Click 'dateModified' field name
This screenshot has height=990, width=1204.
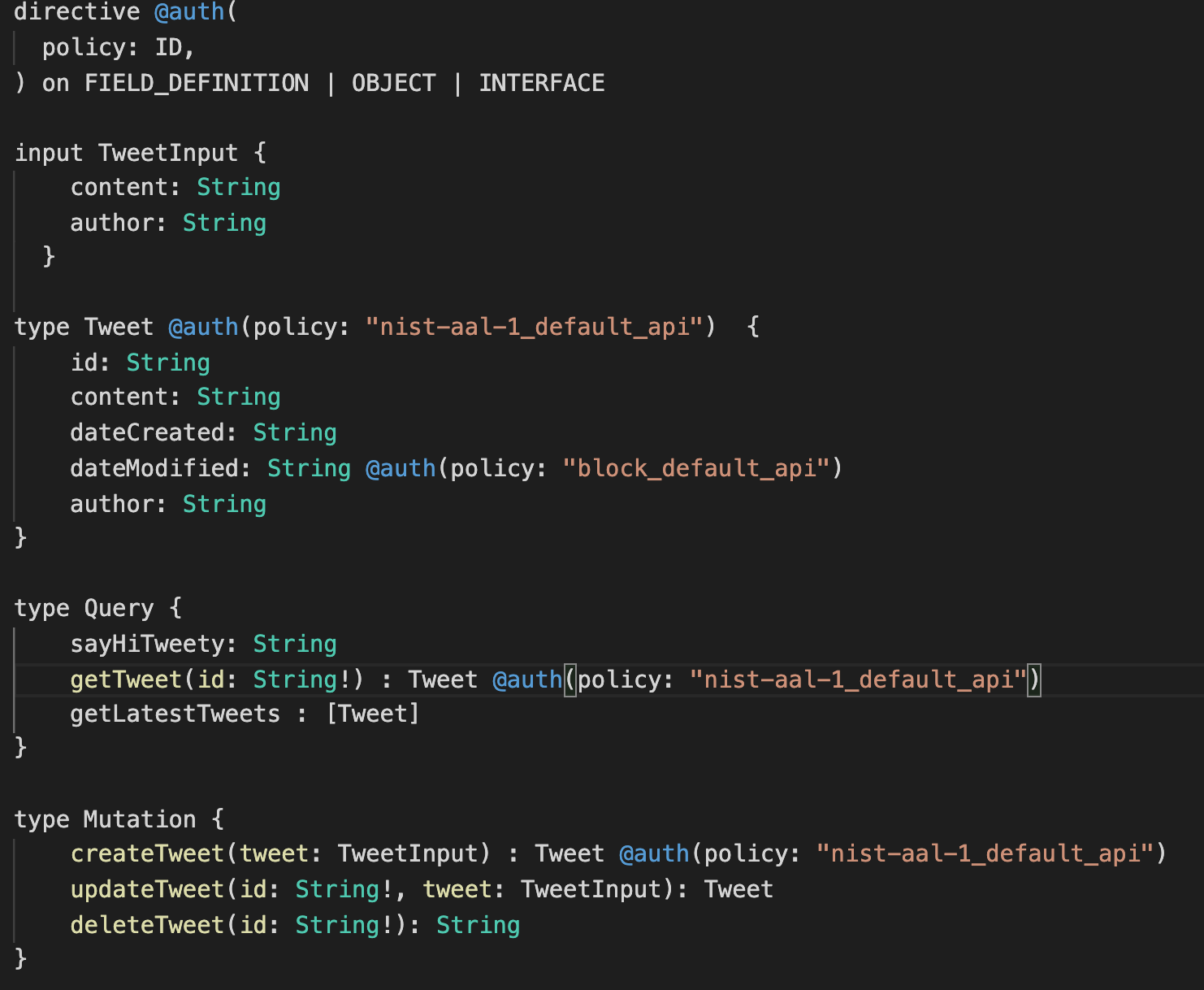pyautogui.click(x=154, y=468)
